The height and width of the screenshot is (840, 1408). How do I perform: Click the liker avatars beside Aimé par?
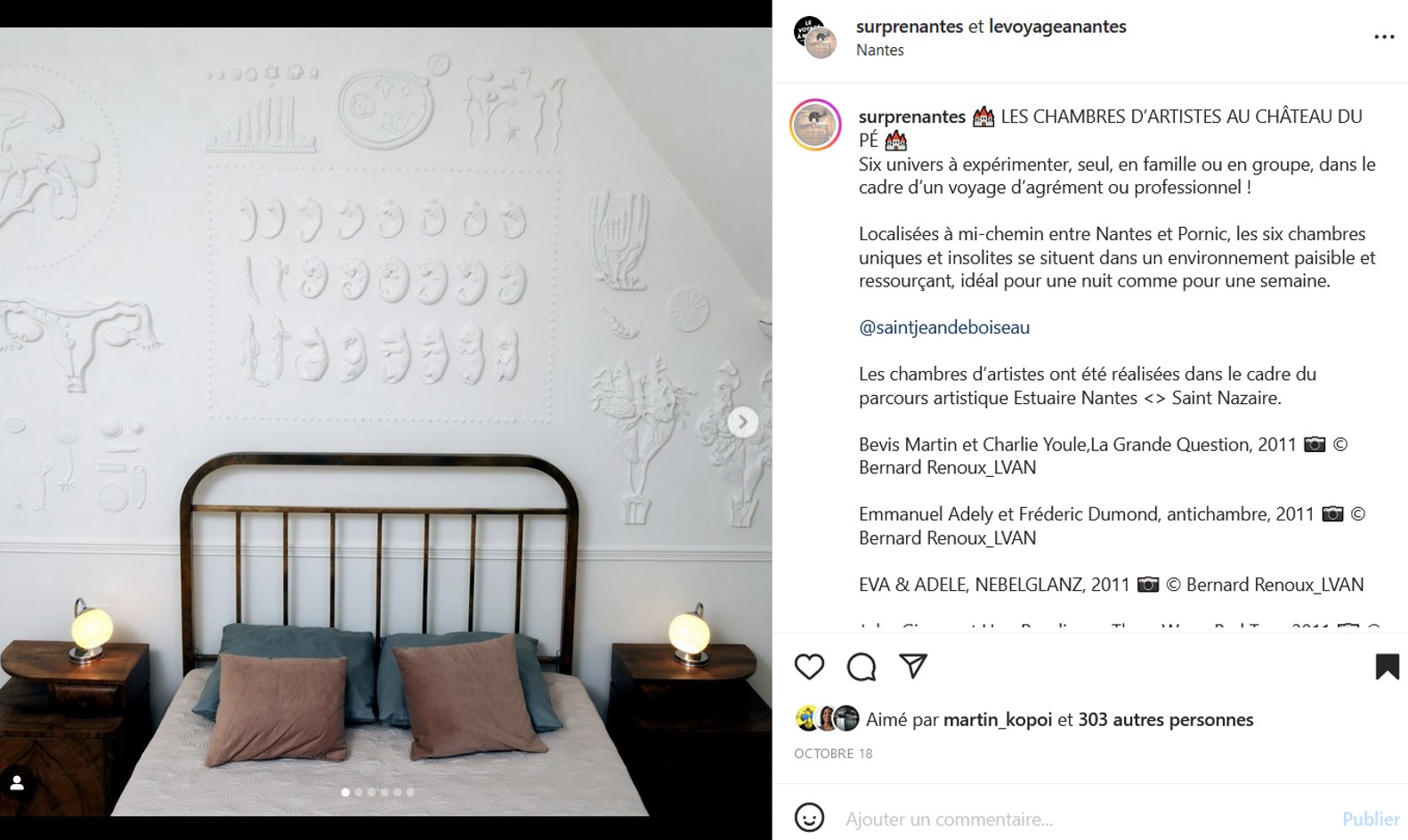tap(827, 718)
